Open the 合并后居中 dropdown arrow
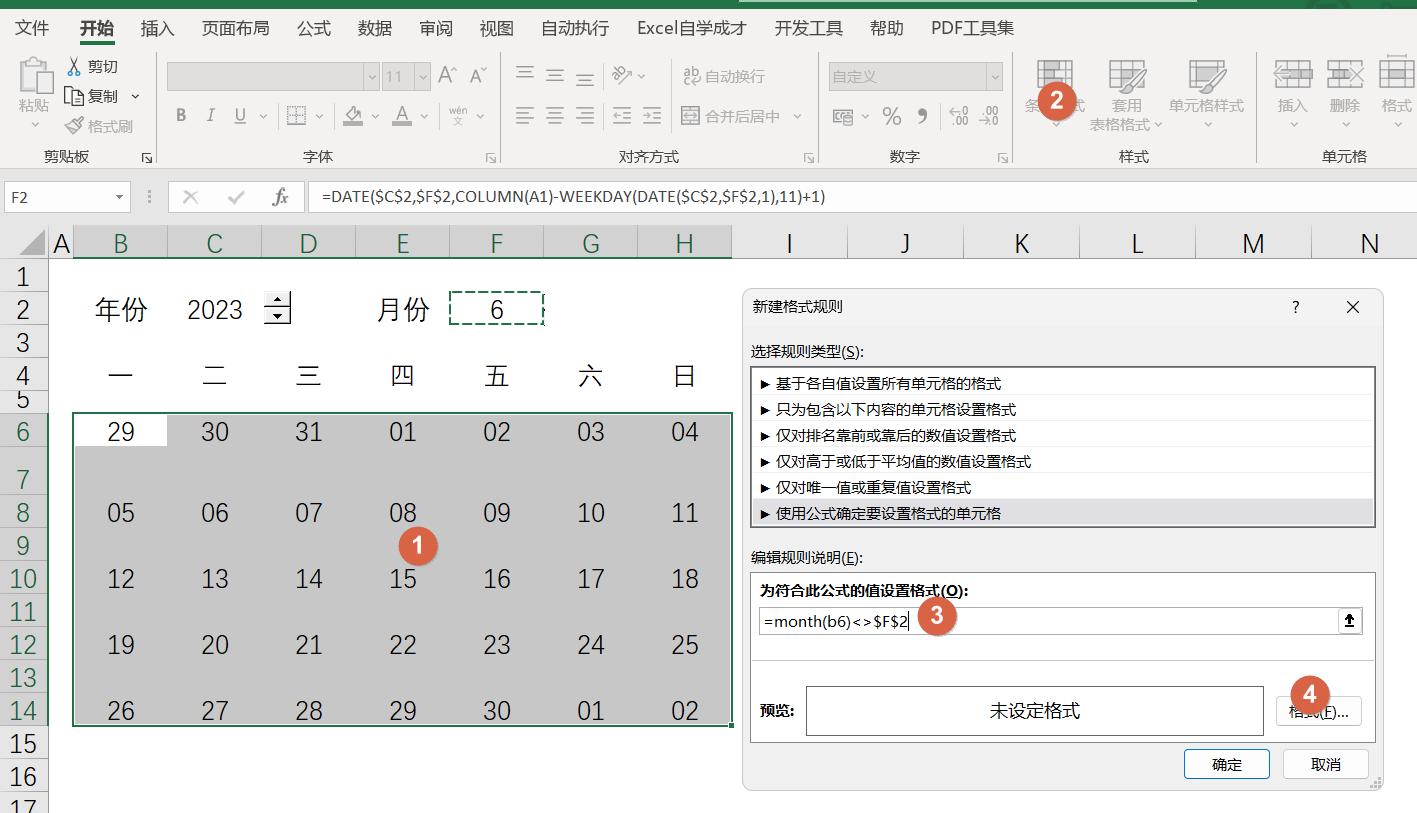This screenshot has width=1417, height=813. click(x=796, y=116)
